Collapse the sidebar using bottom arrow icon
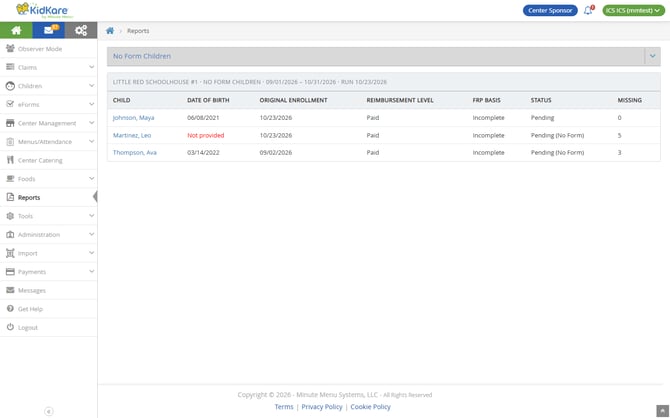The width and height of the screenshot is (670, 418). [49, 411]
